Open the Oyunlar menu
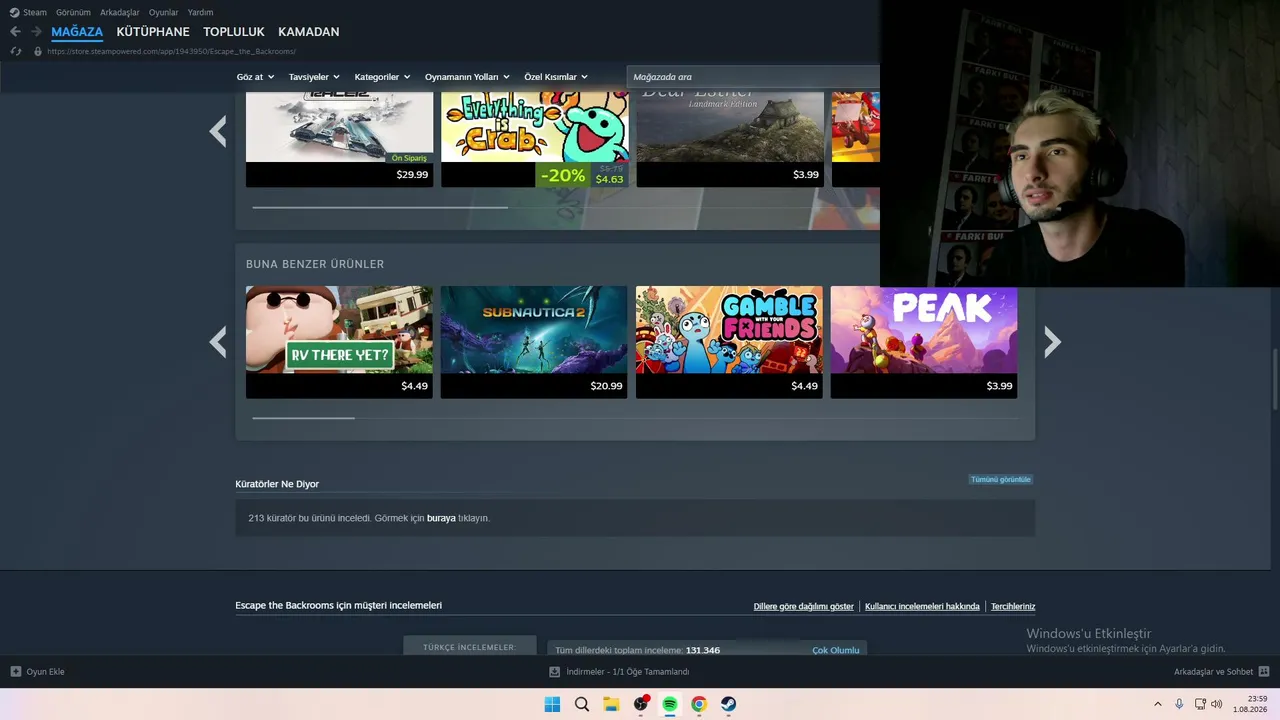Screen dimensions: 1280x720 point(164,12)
